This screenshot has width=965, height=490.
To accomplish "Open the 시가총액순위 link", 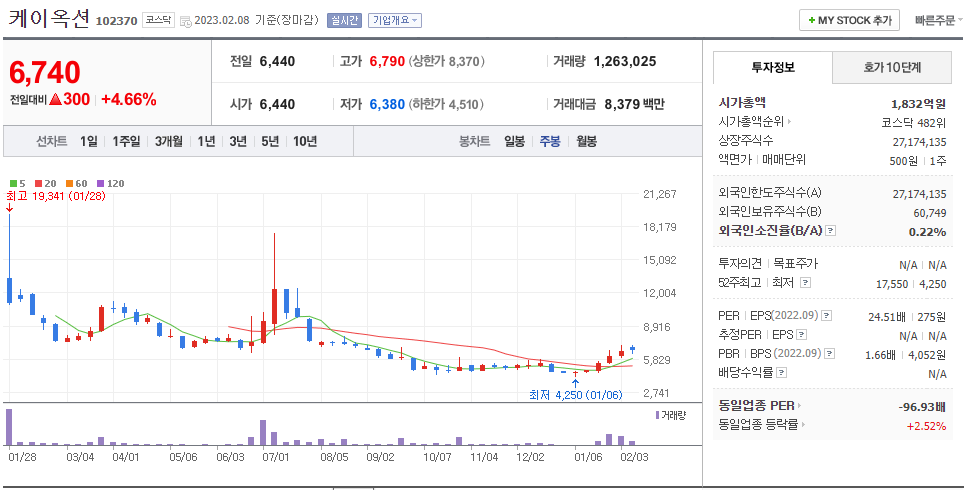I will pos(752,122).
